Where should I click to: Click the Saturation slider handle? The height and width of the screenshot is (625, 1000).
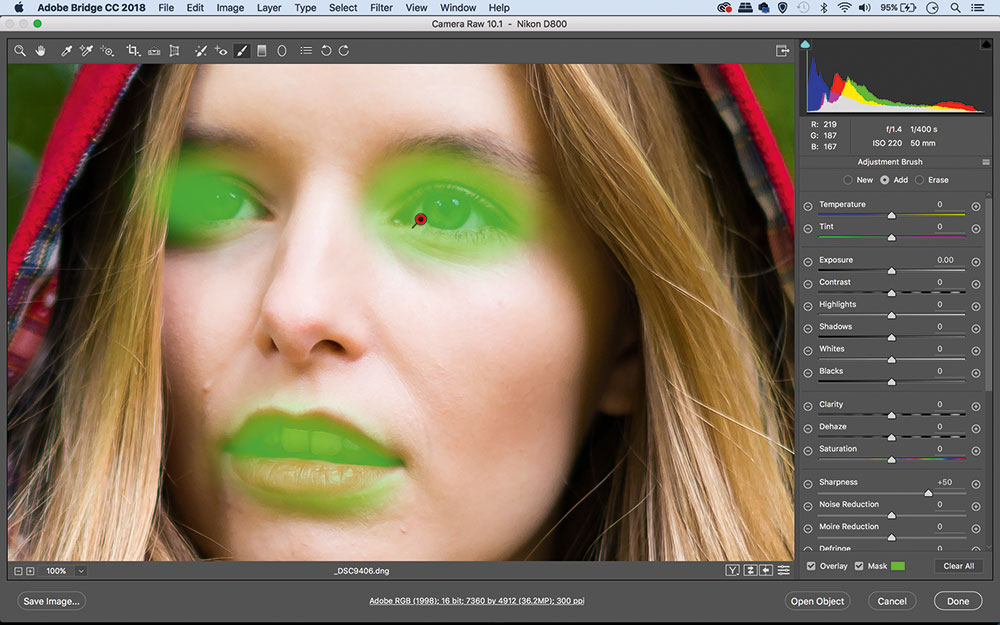(892, 459)
